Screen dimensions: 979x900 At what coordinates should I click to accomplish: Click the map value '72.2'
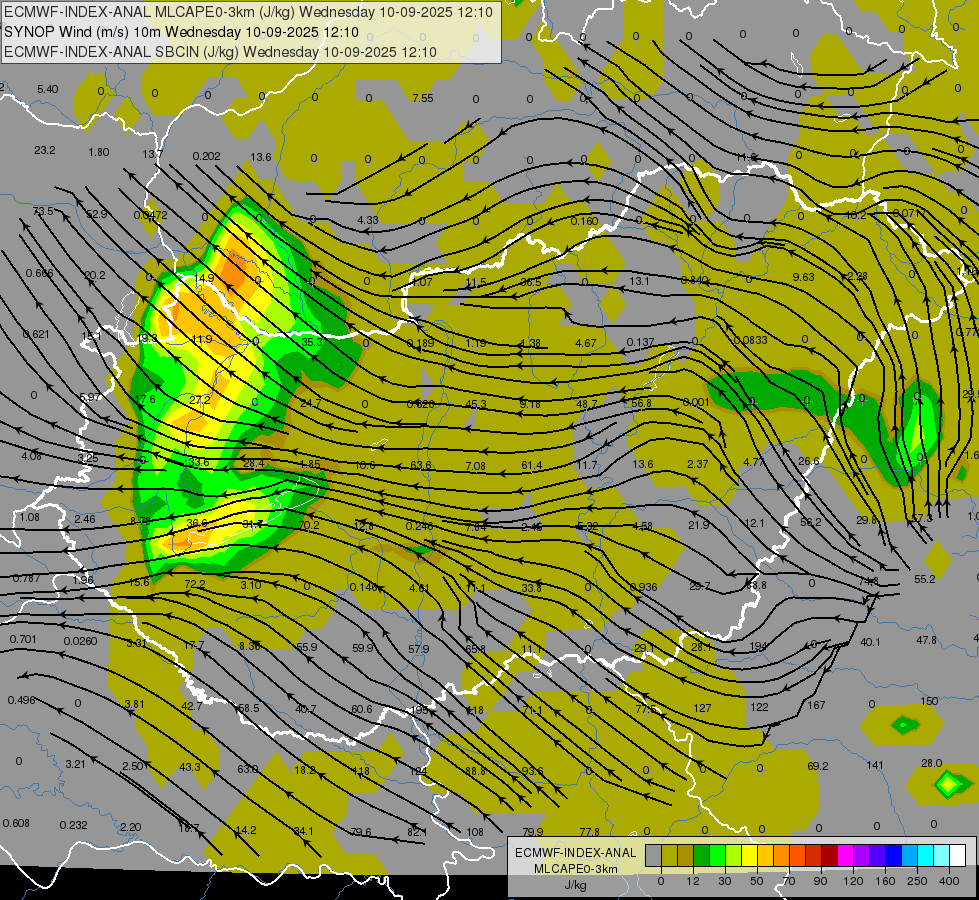[195, 585]
